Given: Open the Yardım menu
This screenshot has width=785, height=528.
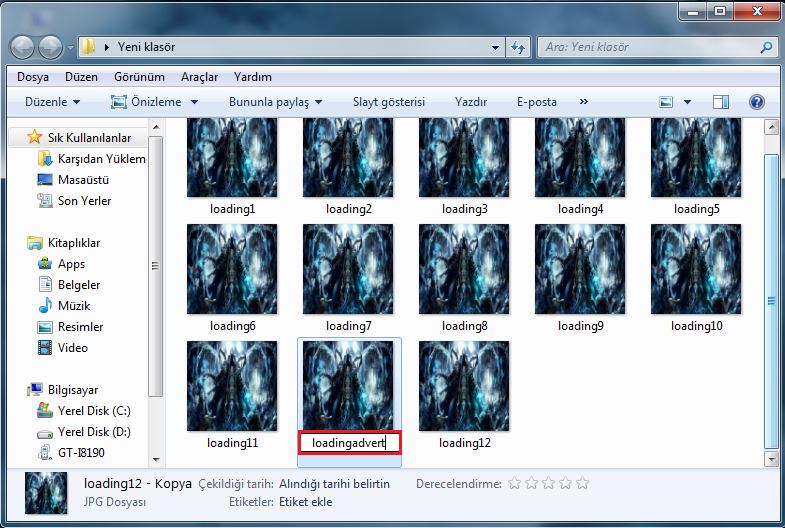Looking at the screenshot, I should (x=253, y=77).
